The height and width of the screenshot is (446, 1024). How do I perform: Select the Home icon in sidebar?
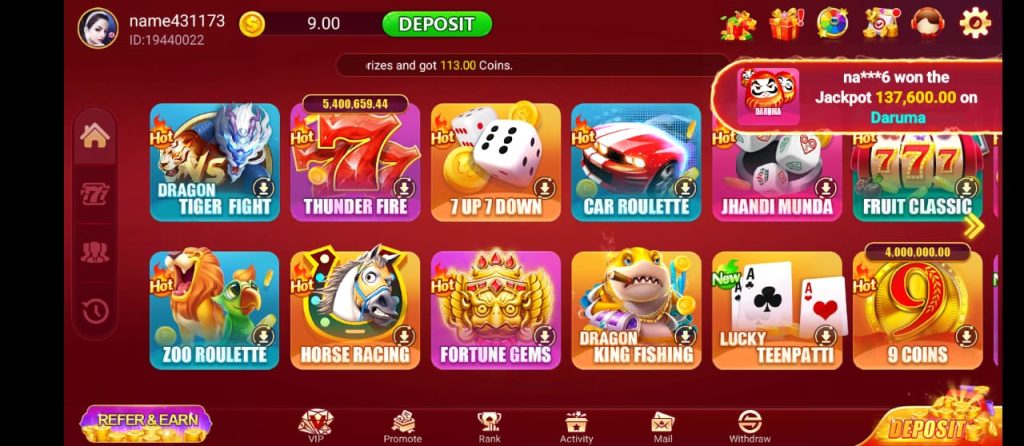click(x=95, y=135)
